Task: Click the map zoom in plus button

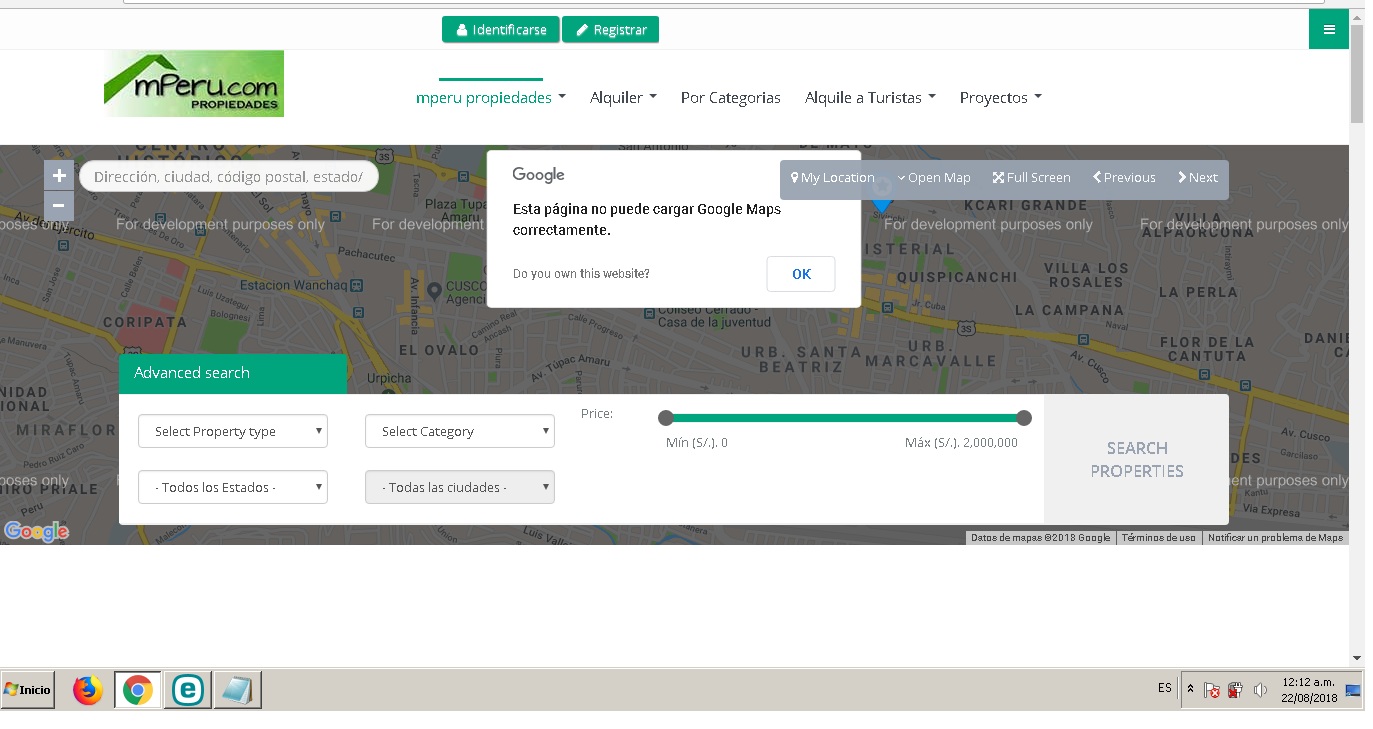Action: (x=59, y=176)
